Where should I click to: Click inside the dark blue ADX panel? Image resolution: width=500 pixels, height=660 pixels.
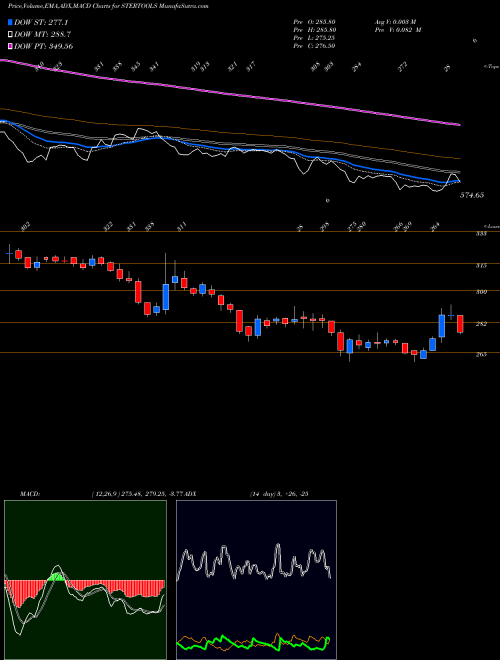[256, 580]
